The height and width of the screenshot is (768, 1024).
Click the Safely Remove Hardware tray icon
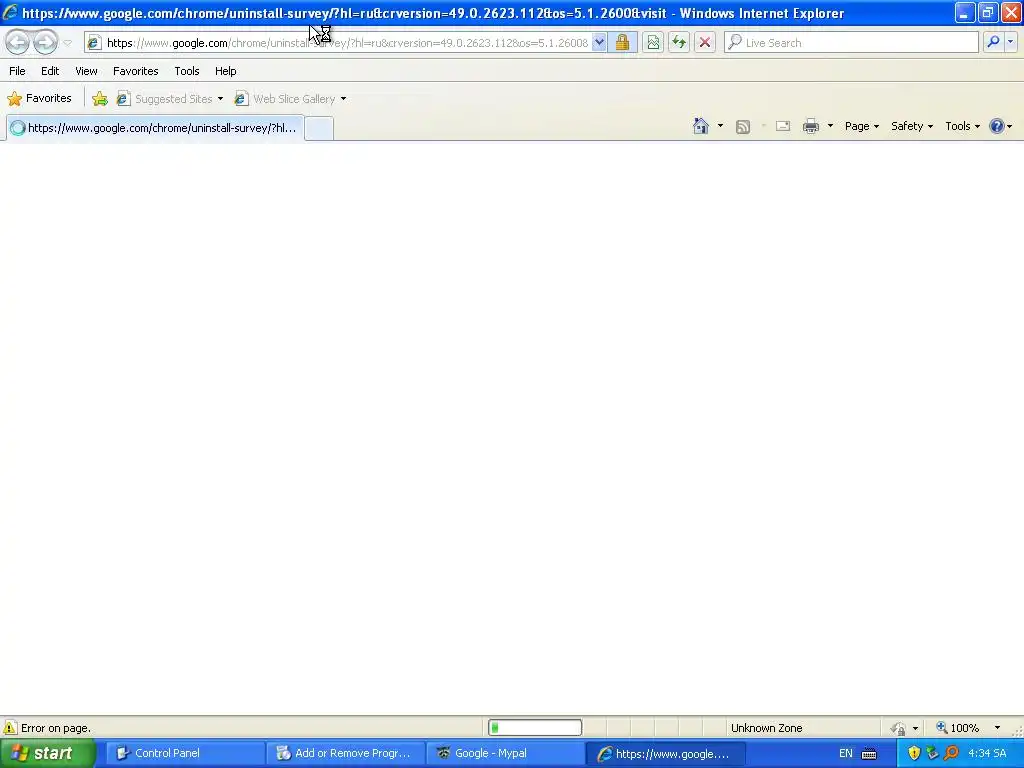[x=933, y=754]
